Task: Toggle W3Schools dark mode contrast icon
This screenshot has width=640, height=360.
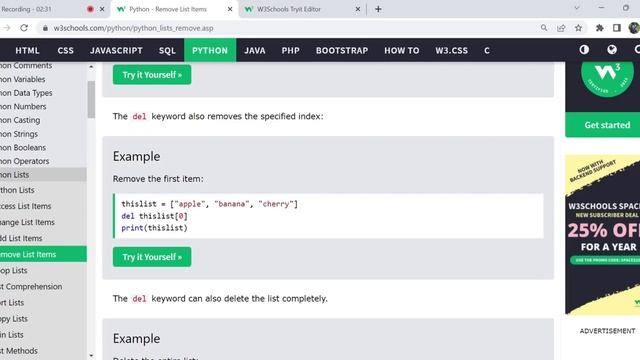Action: 584,50
